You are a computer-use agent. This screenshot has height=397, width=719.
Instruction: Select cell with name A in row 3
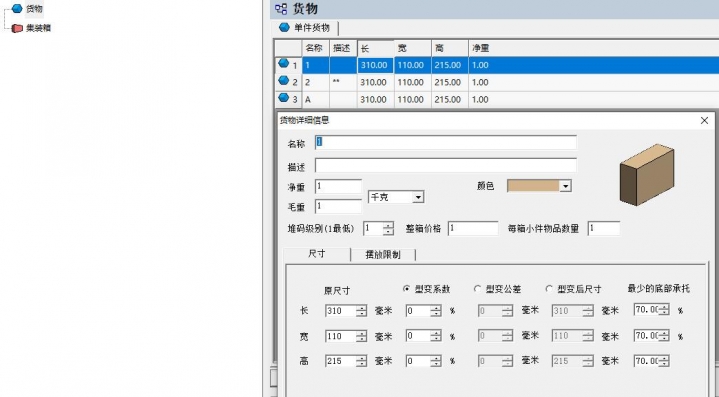(x=315, y=99)
